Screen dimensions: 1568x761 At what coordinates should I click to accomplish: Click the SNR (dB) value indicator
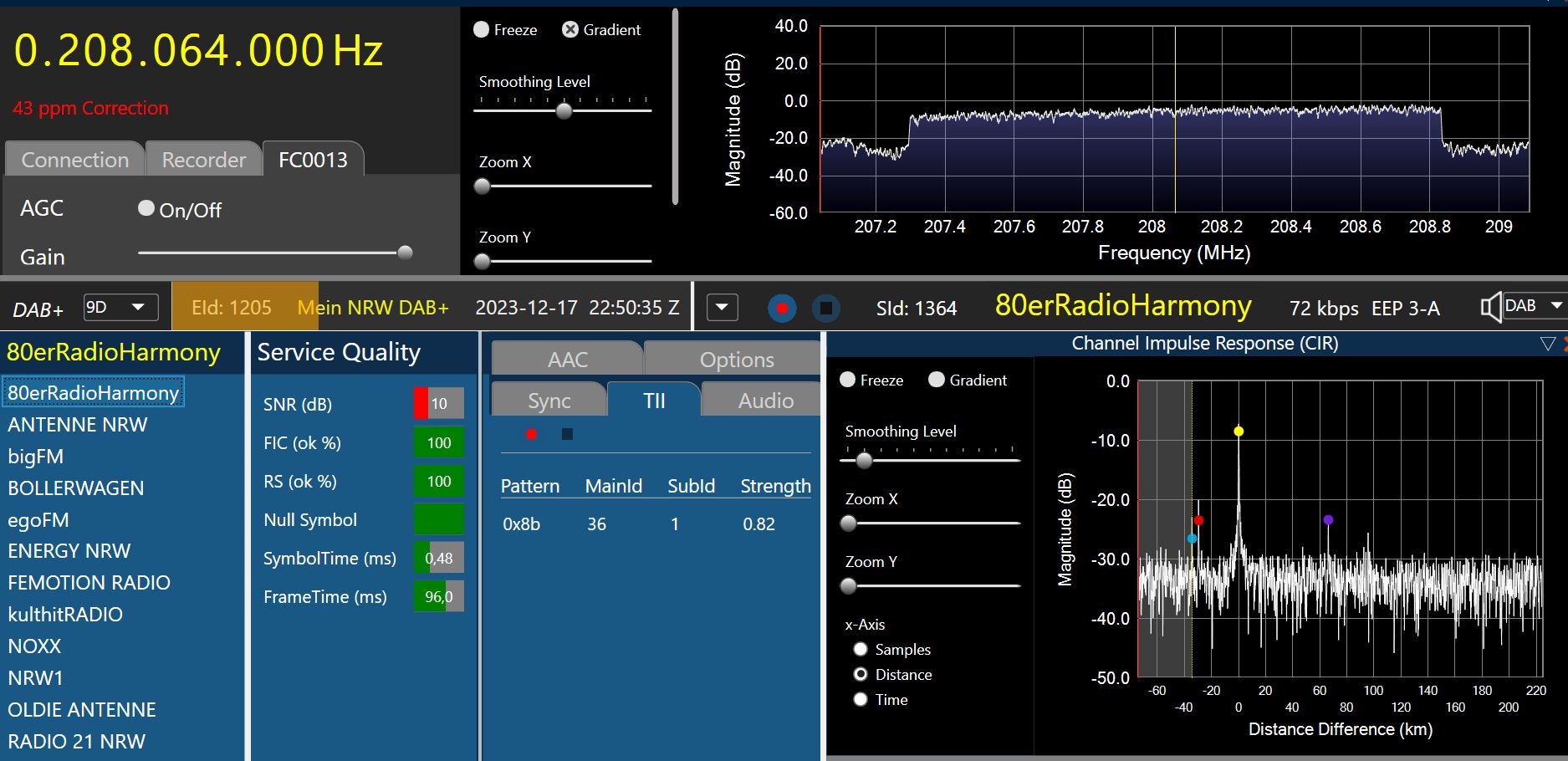[439, 403]
